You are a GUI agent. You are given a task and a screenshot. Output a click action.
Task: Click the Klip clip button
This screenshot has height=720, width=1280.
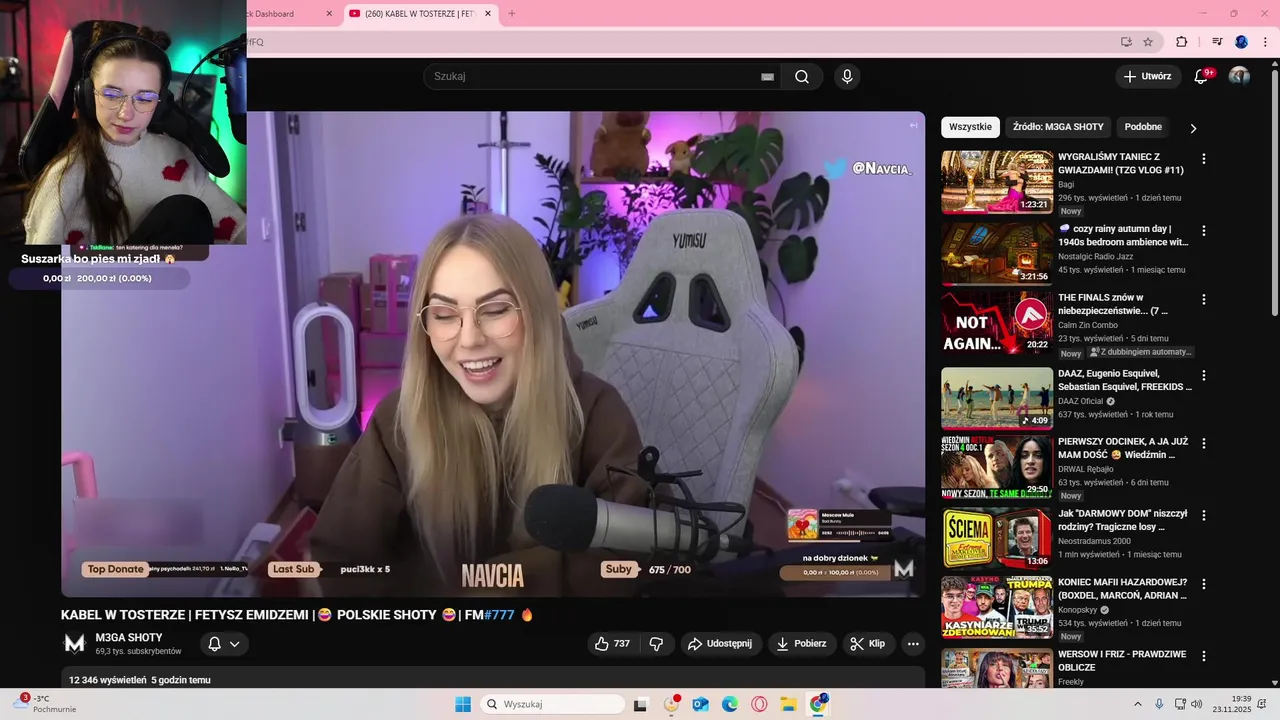pyautogui.click(x=868, y=644)
